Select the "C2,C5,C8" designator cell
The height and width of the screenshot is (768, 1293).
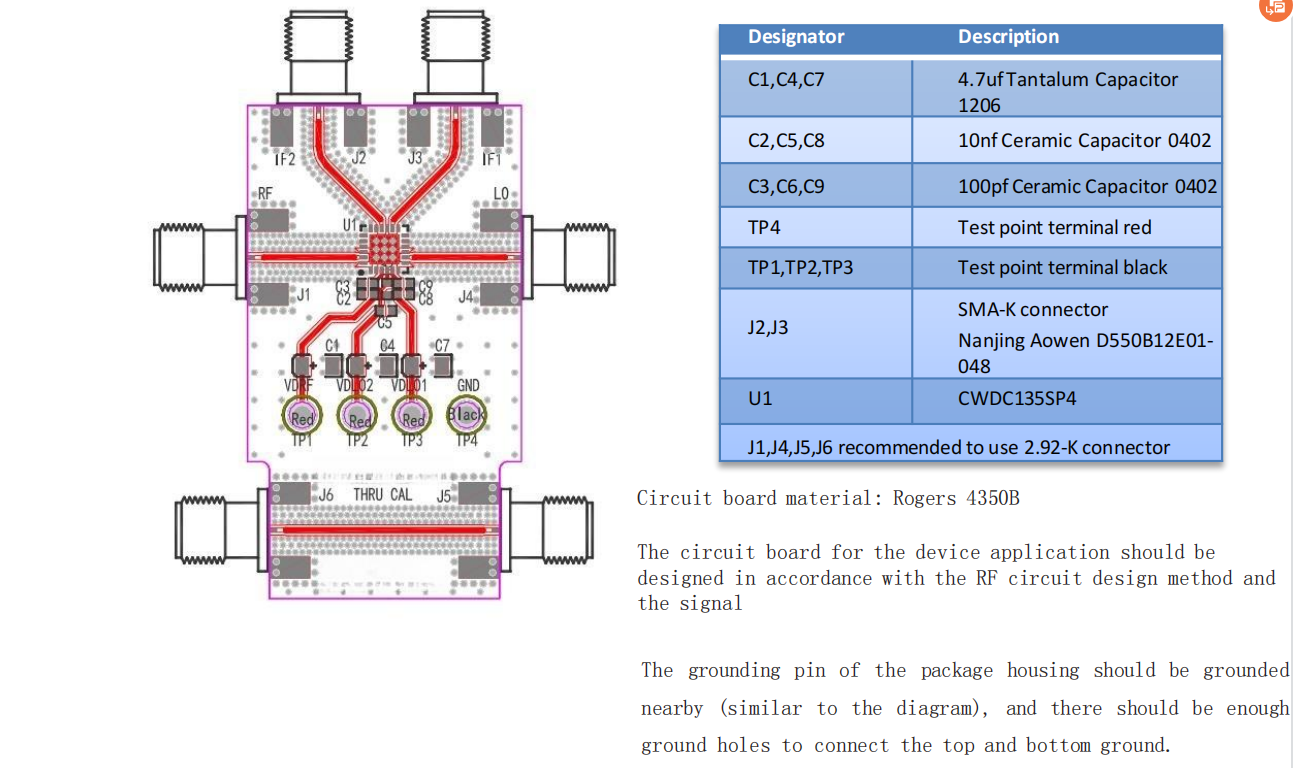(816, 140)
